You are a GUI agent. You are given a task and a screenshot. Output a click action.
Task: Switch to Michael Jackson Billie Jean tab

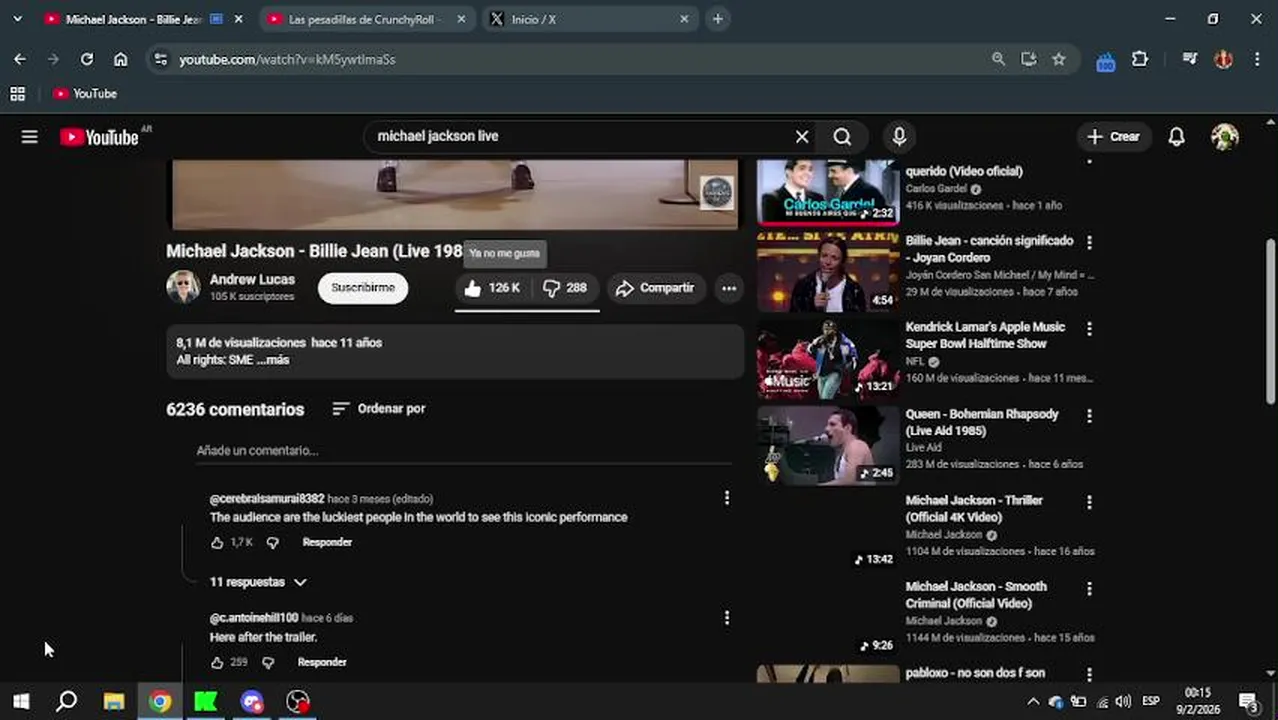coord(130,19)
